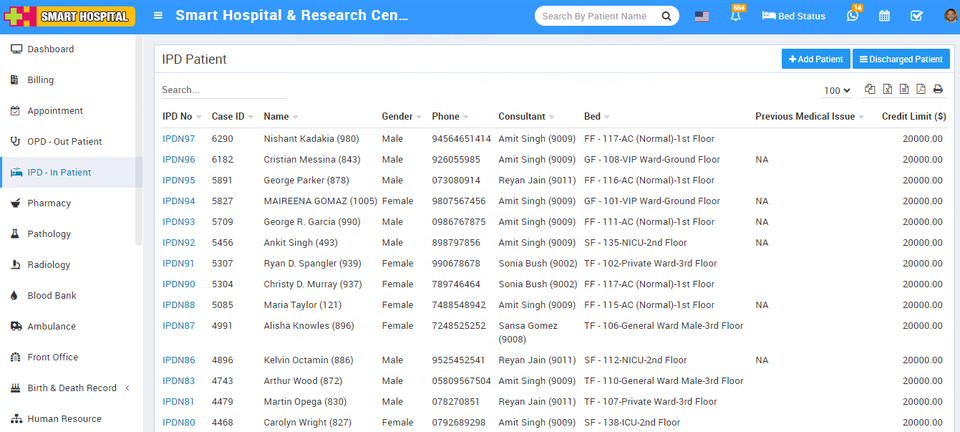The image size is (960, 432).
Task: Click the Add Patient button
Action: [815, 59]
